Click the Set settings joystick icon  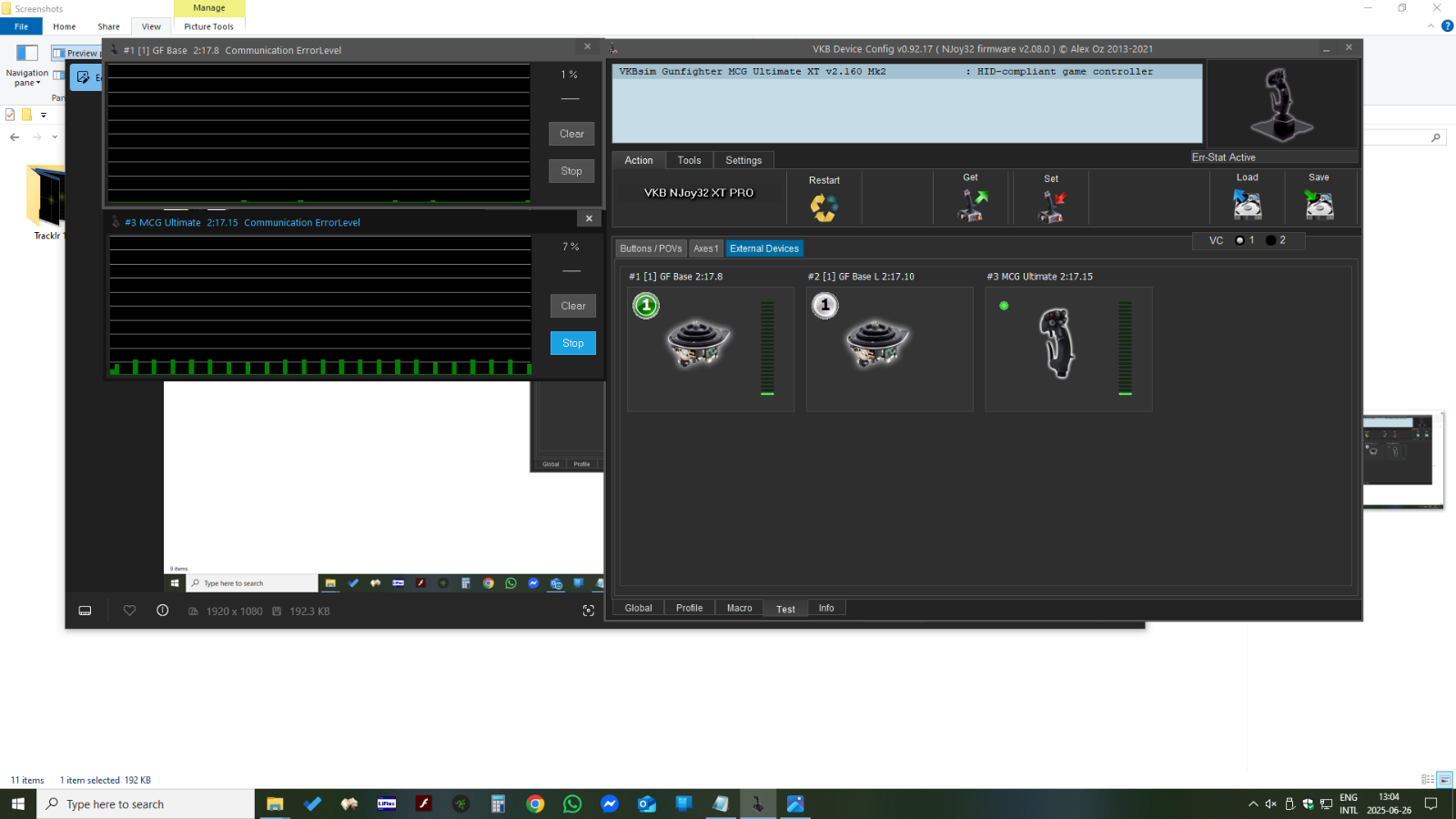coord(1051,207)
